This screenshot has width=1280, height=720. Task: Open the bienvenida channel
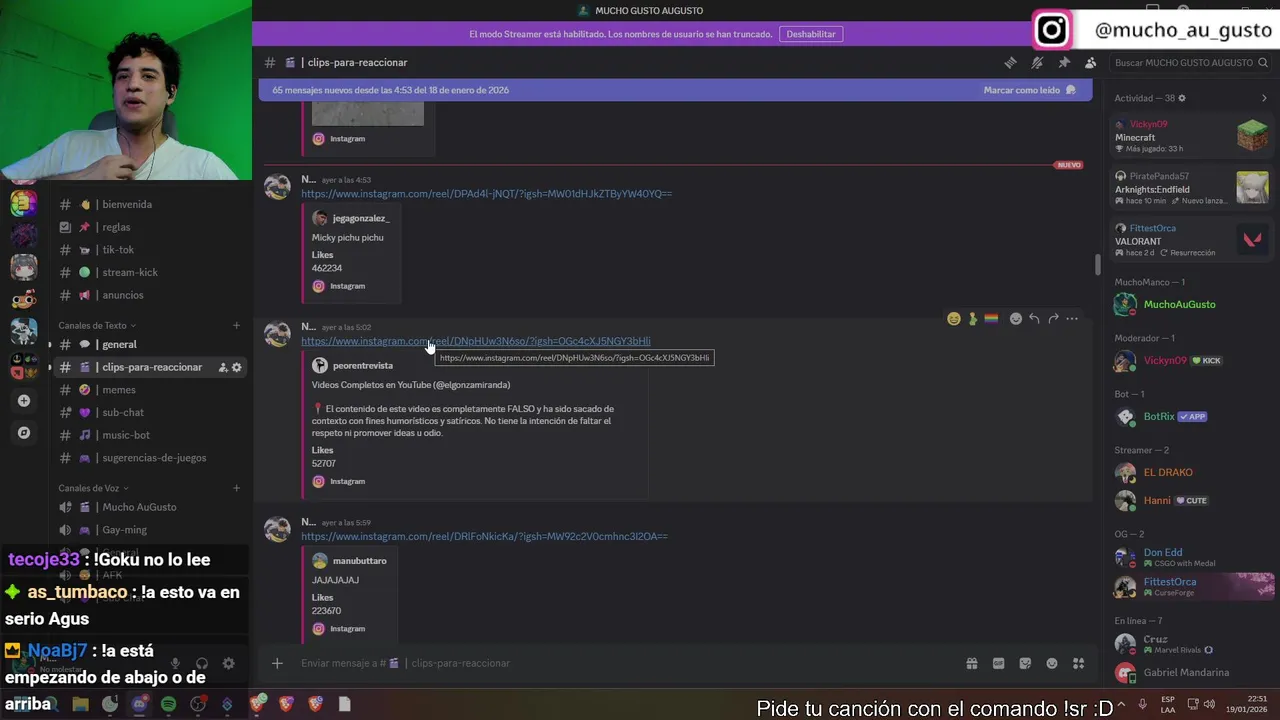[x=127, y=204]
